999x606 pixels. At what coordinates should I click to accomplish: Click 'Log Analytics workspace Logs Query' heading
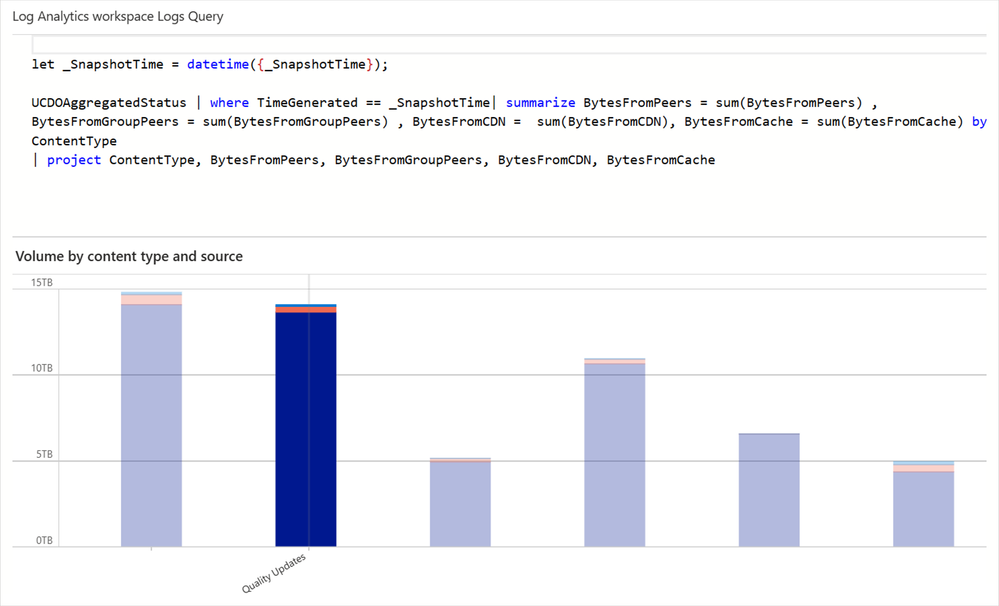tap(118, 17)
